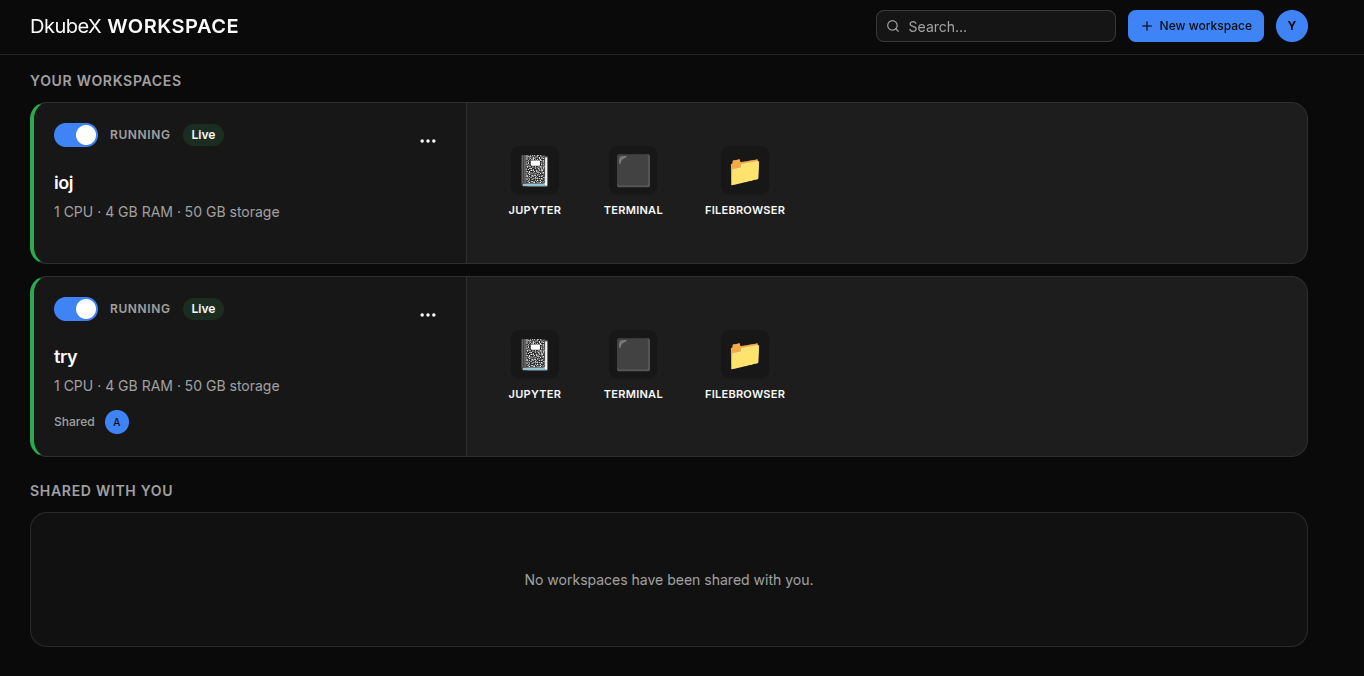Open Terminal for the ioj workspace
1364x676 pixels.
pyautogui.click(x=633, y=182)
